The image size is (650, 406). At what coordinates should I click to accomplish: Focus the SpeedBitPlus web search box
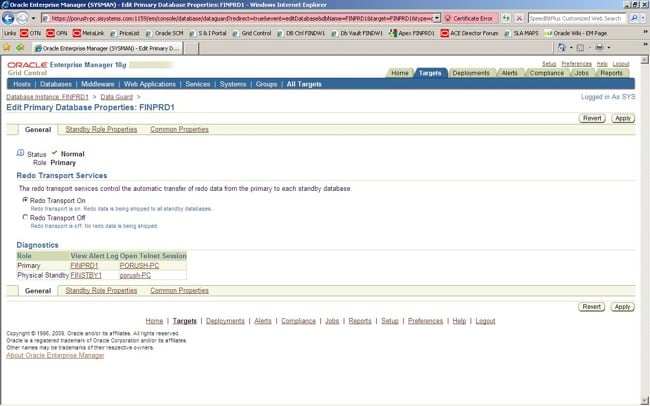point(576,18)
